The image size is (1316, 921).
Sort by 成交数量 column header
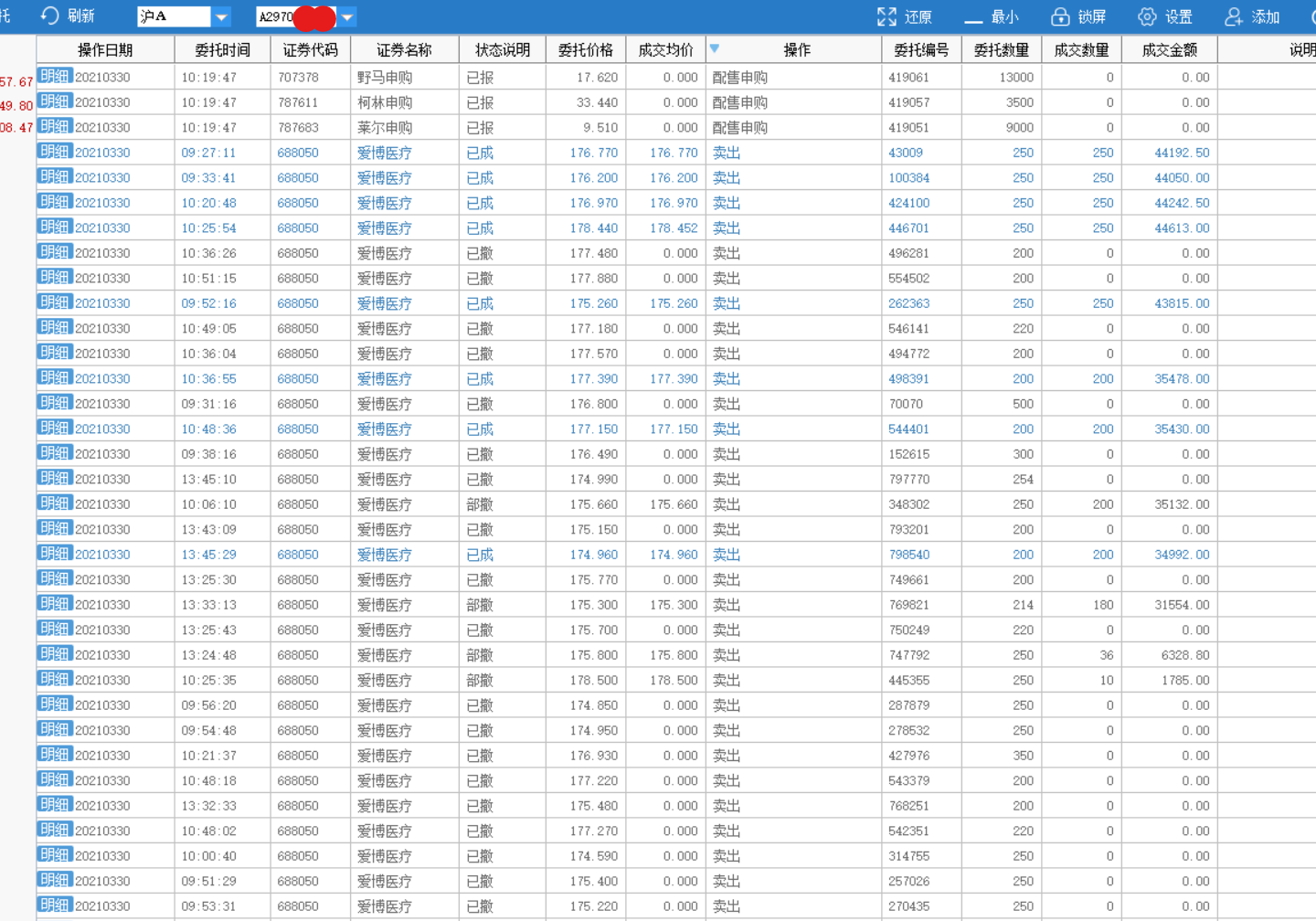pos(1081,49)
